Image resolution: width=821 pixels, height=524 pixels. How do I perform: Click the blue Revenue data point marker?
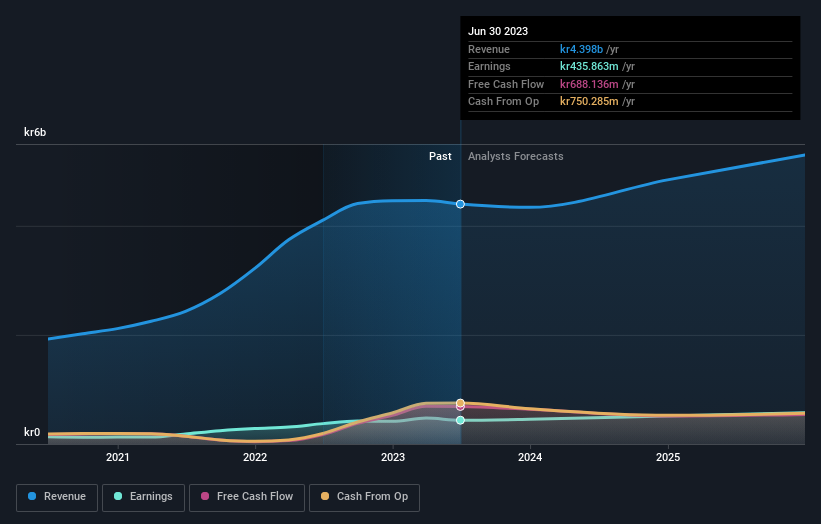(x=460, y=204)
